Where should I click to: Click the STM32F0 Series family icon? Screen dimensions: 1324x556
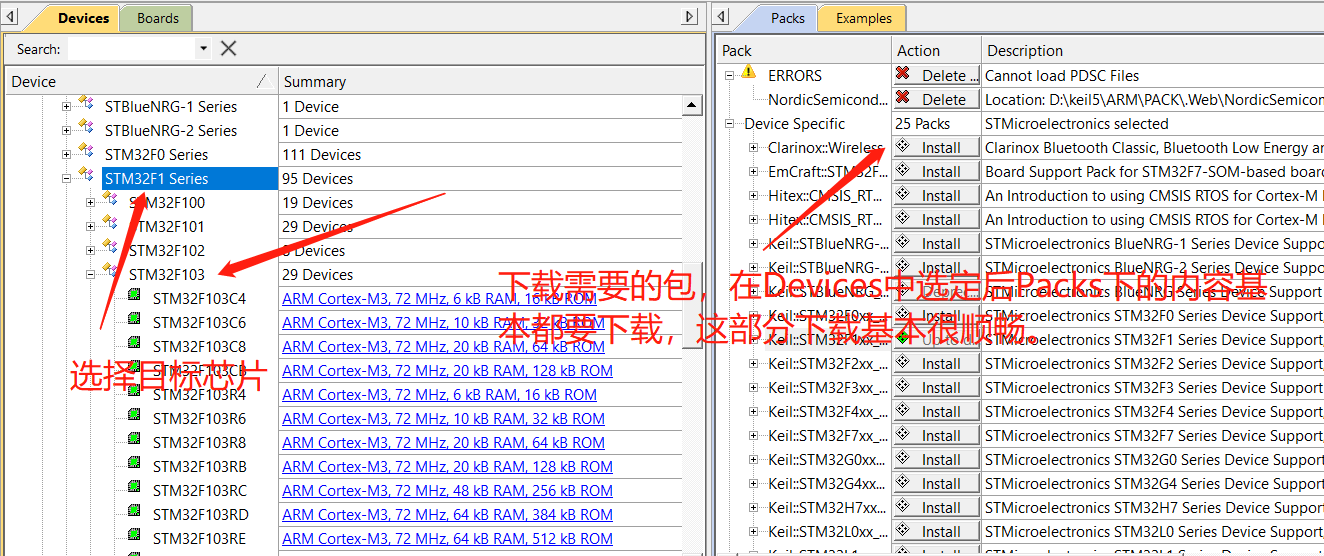pos(86,152)
